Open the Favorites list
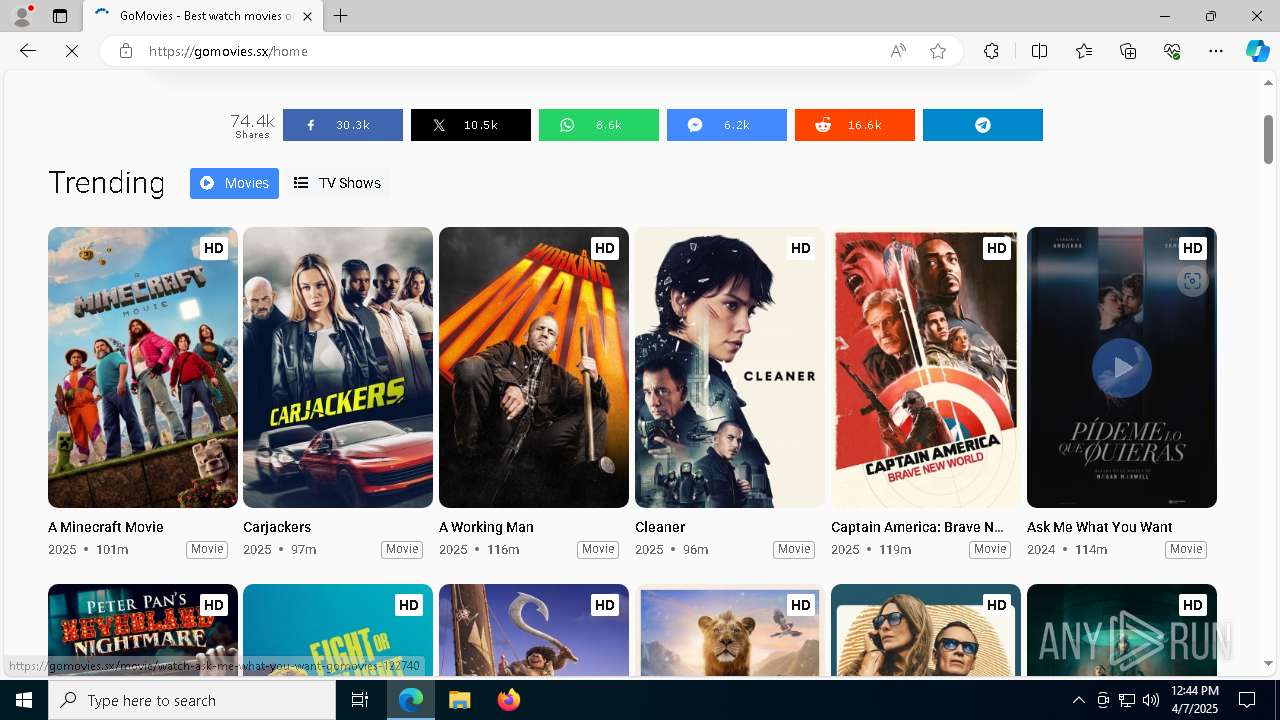The height and width of the screenshot is (720, 1280). (1084, 51)
